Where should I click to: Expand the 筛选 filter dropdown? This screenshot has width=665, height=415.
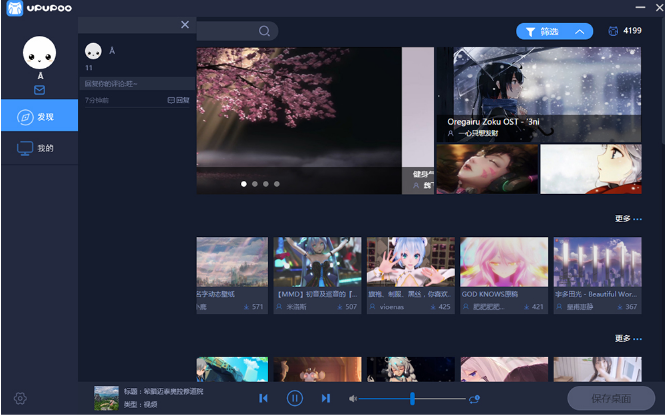click(x=554, y=31)
